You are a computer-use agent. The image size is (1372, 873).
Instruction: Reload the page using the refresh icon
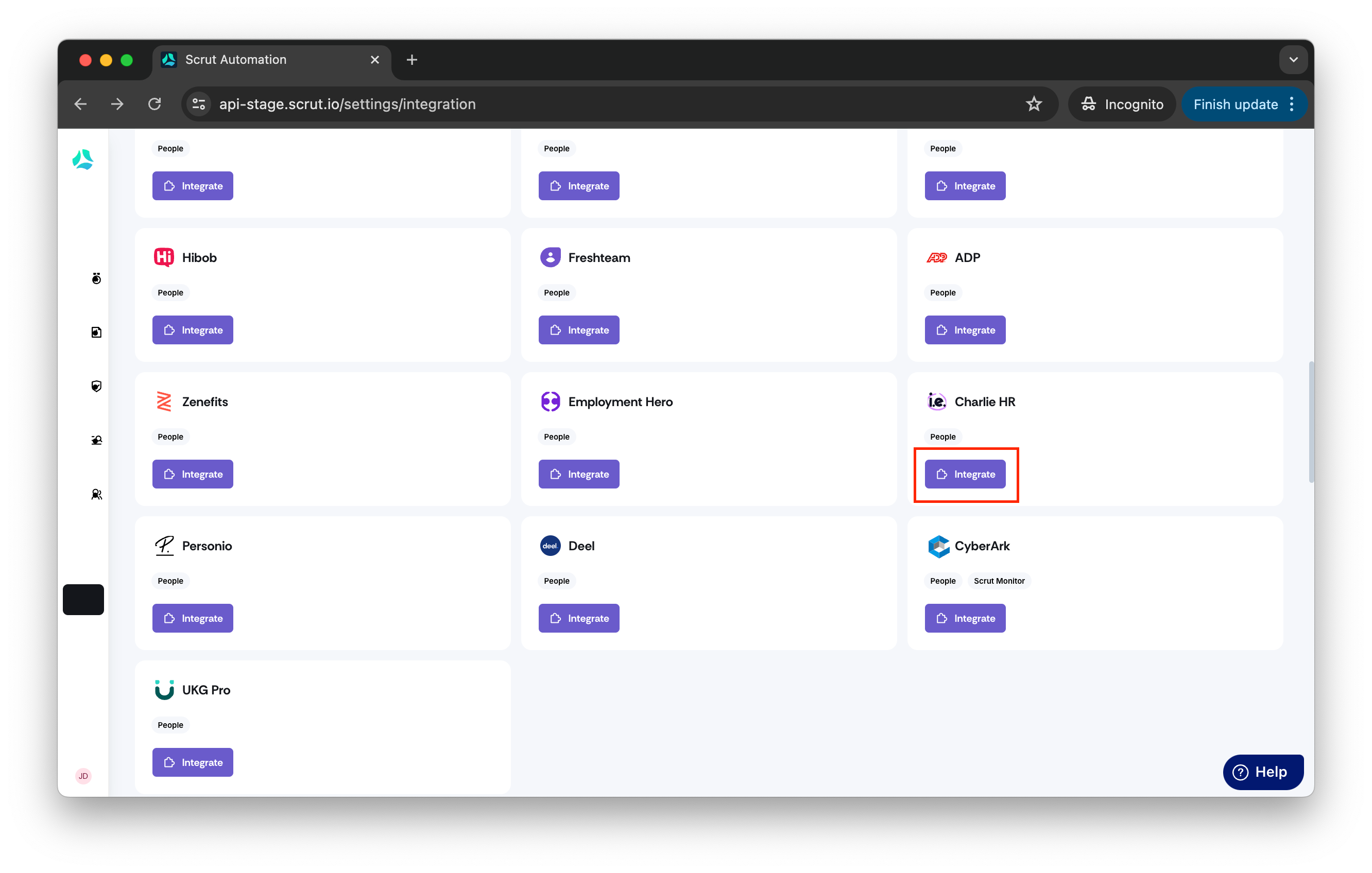[x=155, y=104]
